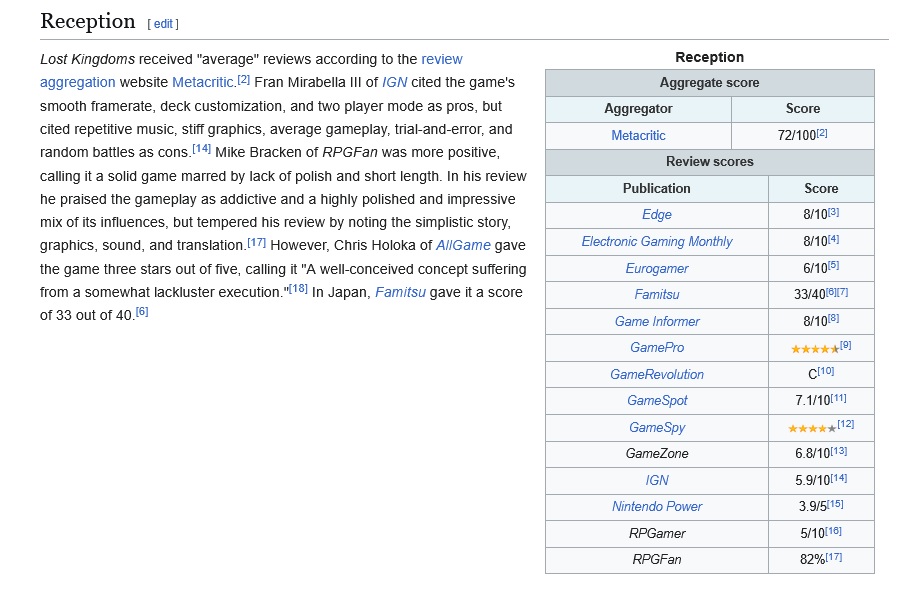This screenshot has width=907, height=596.
Task: Open the GameSpot publication link
Action: click(x=657, y=400)
